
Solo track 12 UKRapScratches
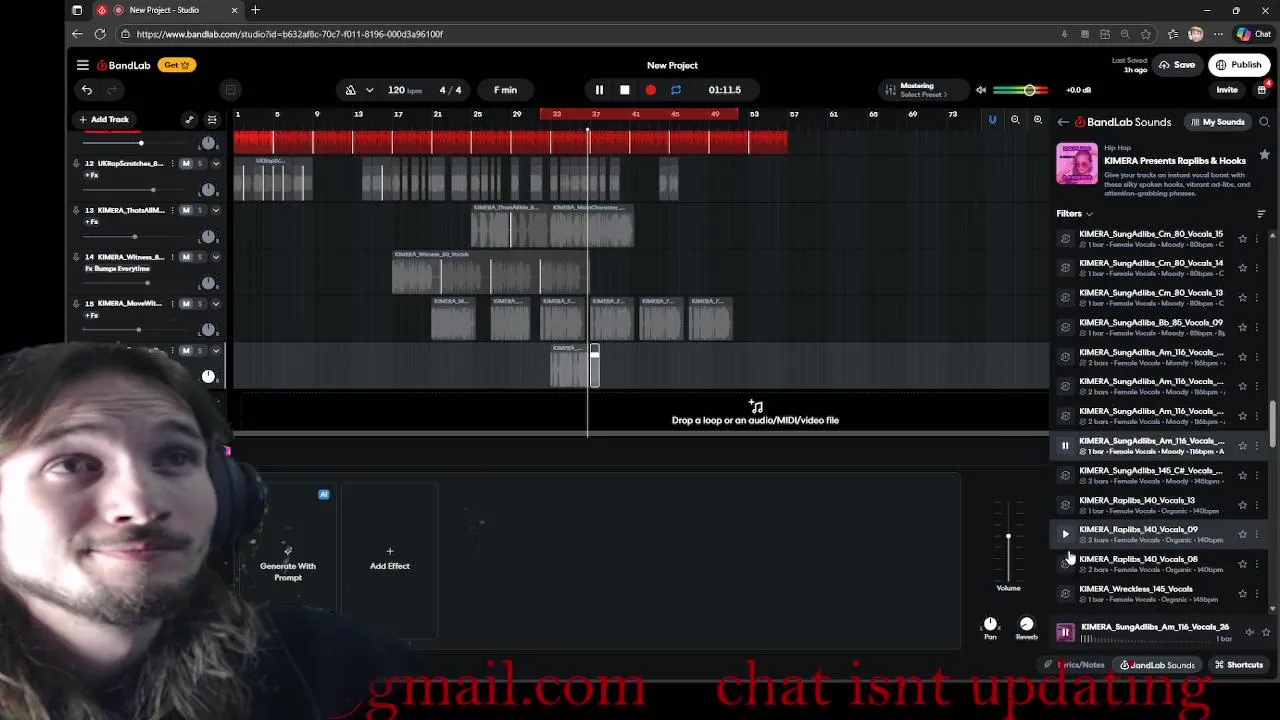(x=199, y=163)
